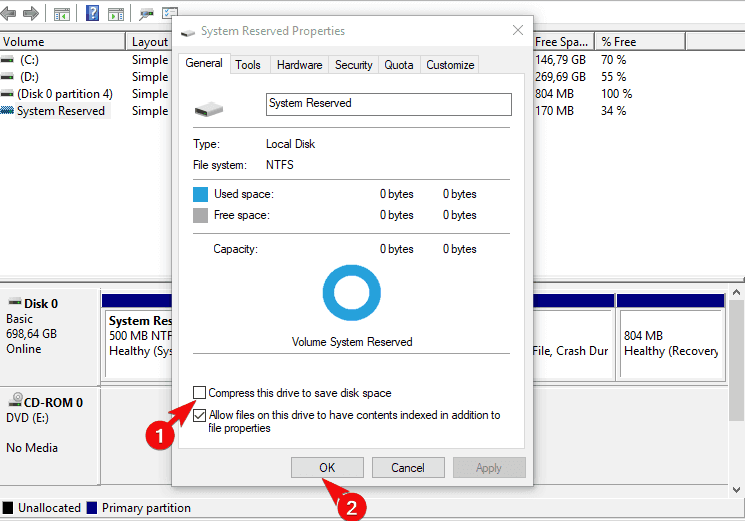Click the 804 MB free space cell

click(554, 94)
